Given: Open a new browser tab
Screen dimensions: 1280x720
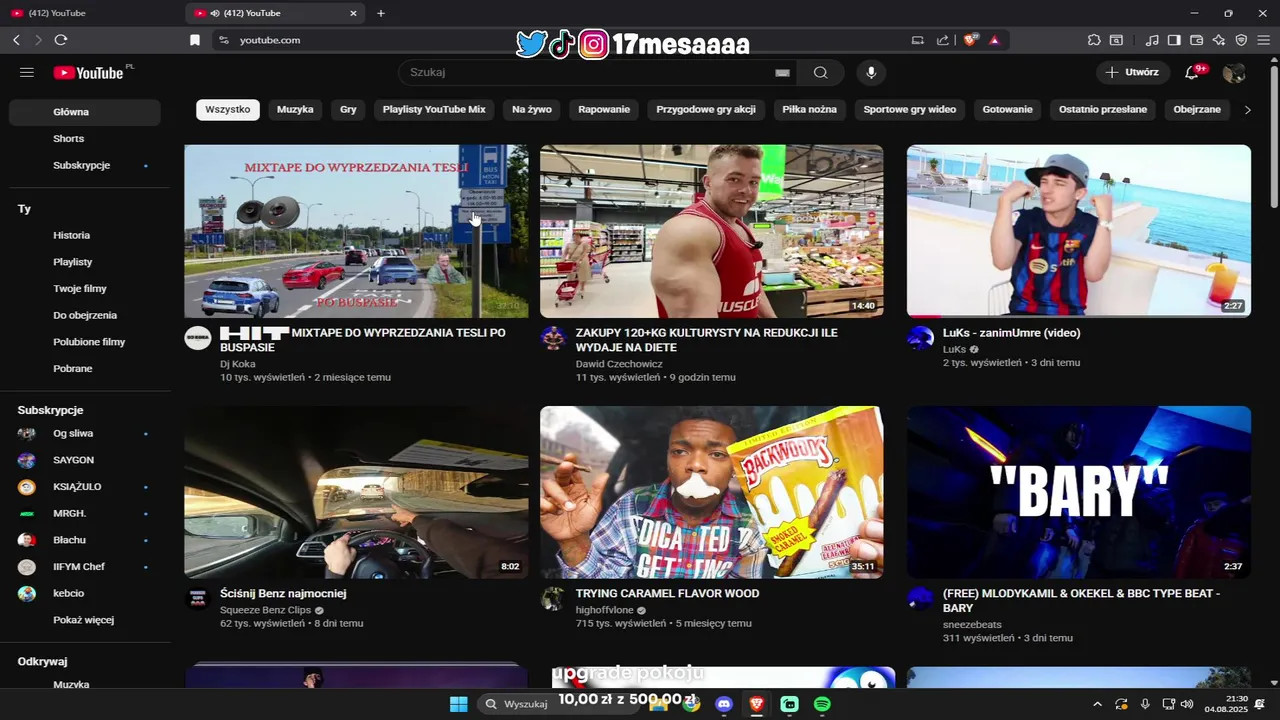Looking at the screenshot, I should click(381, 13).
